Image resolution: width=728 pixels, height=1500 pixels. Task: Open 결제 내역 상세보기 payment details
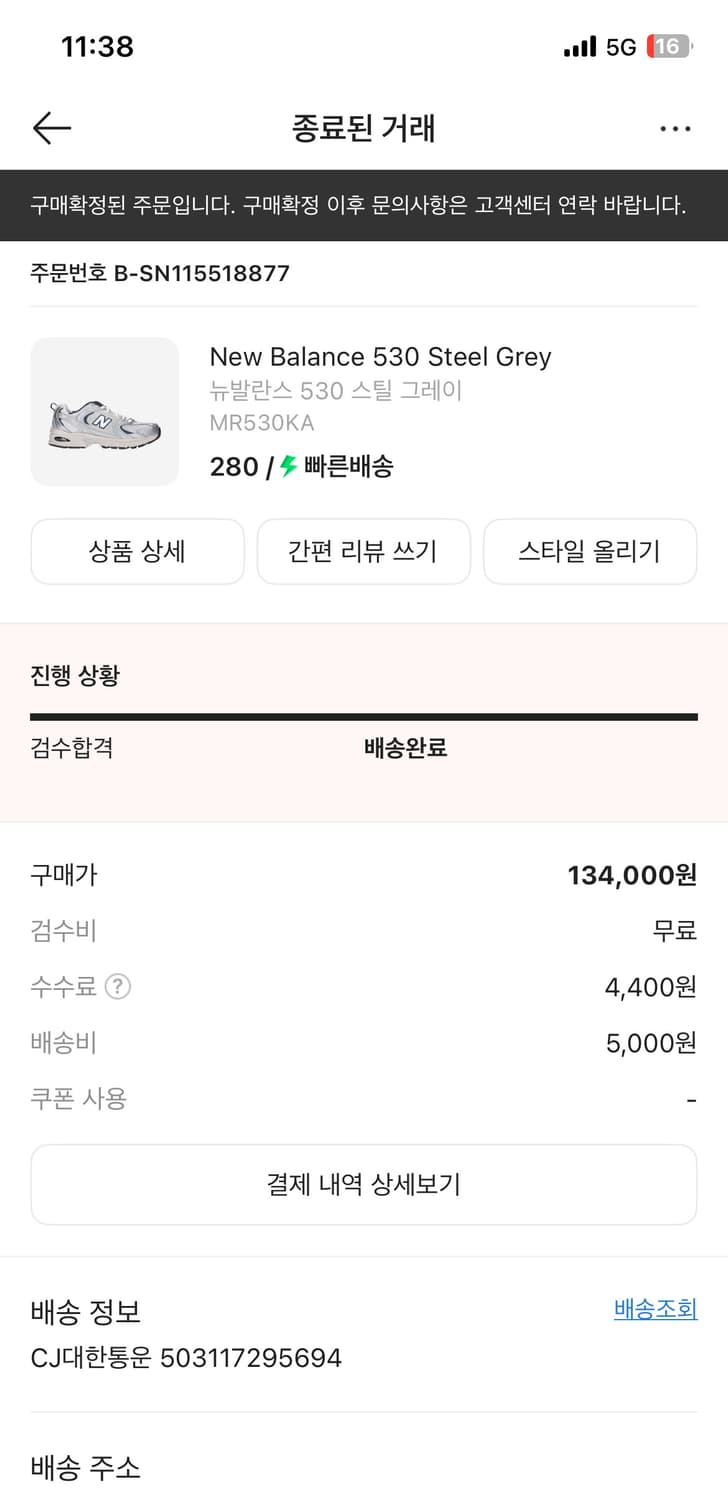(x=364, y=1185)
